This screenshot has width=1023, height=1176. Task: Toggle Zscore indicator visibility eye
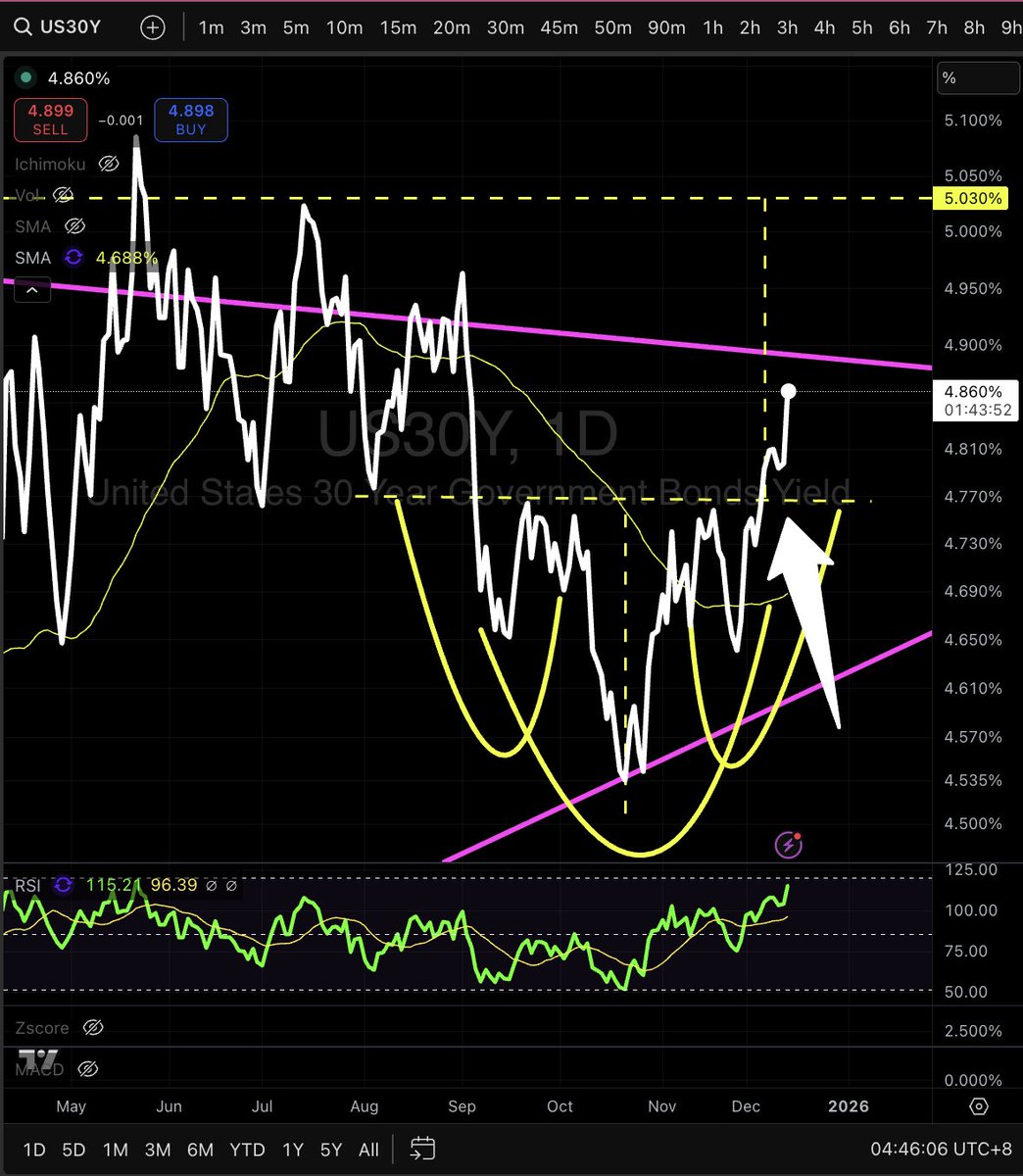pos(93,1028)
